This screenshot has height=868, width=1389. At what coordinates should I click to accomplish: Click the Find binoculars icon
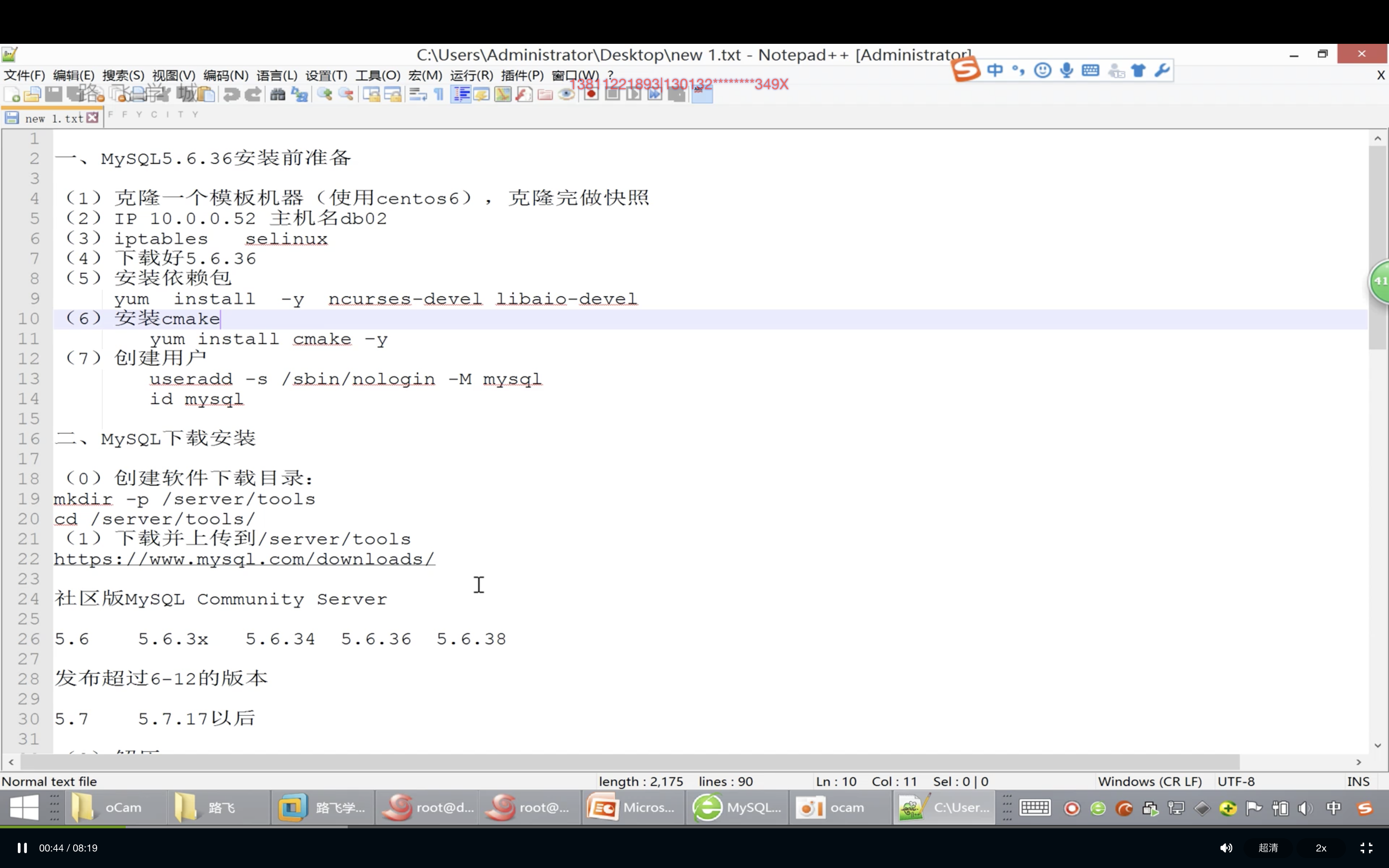coord(278,95)
